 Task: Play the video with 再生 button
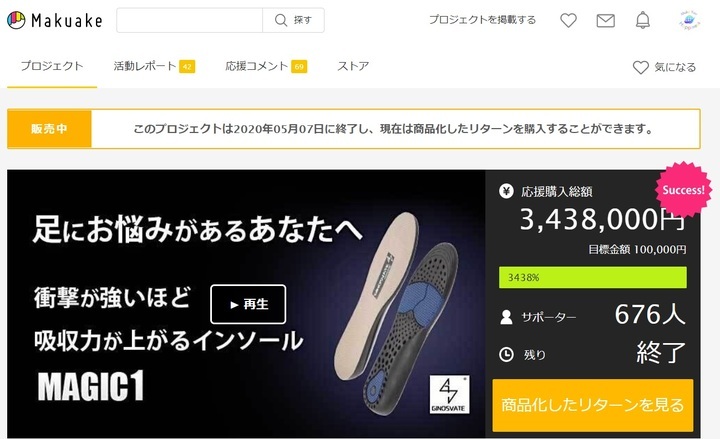[x=248, y=304]
